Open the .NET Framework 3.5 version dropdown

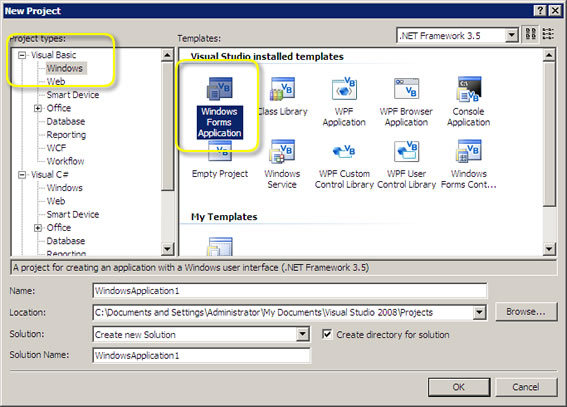click(x=511, y=35)
